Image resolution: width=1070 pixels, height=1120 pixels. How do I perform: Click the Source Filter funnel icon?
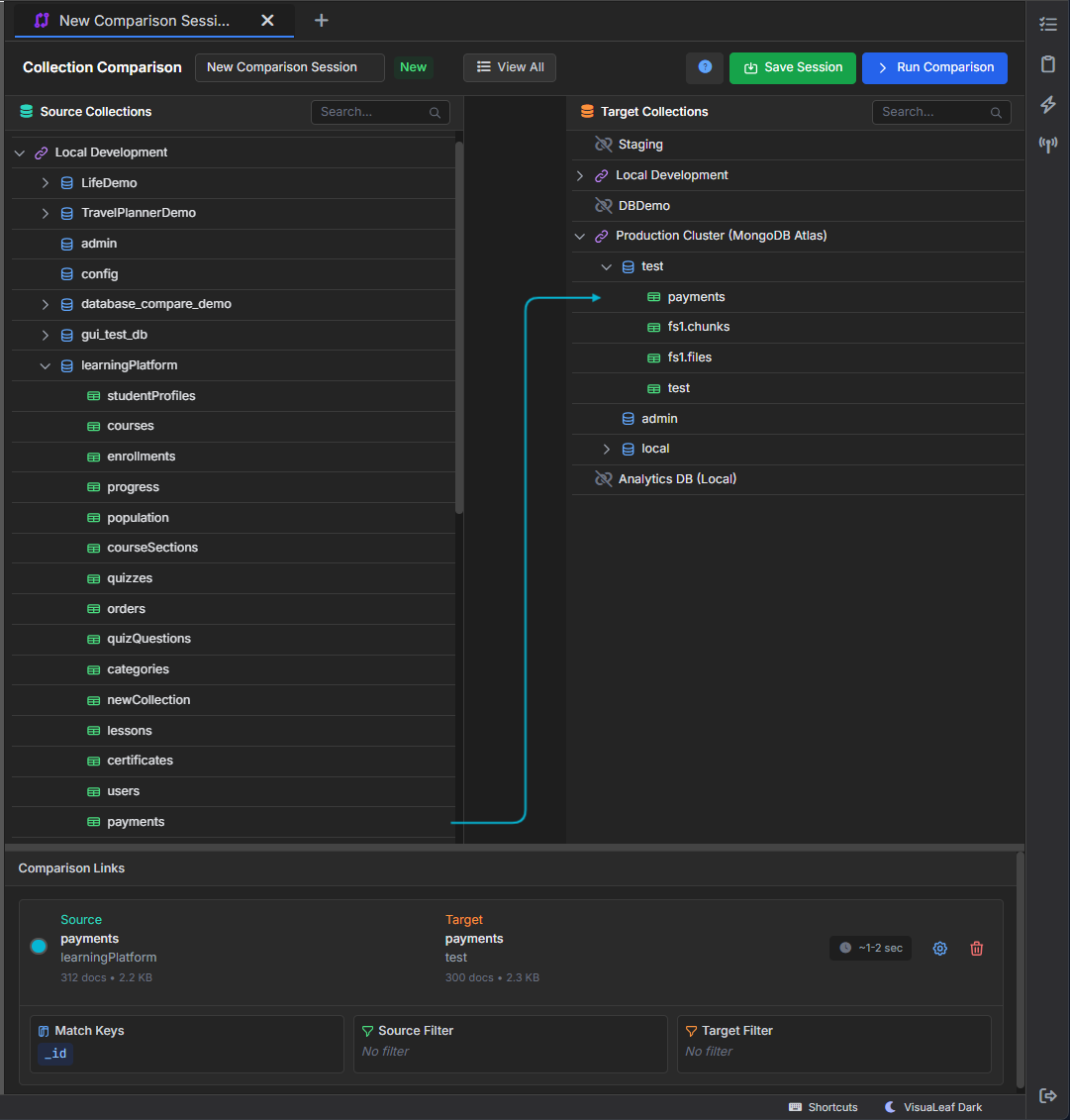point(367,1031)
